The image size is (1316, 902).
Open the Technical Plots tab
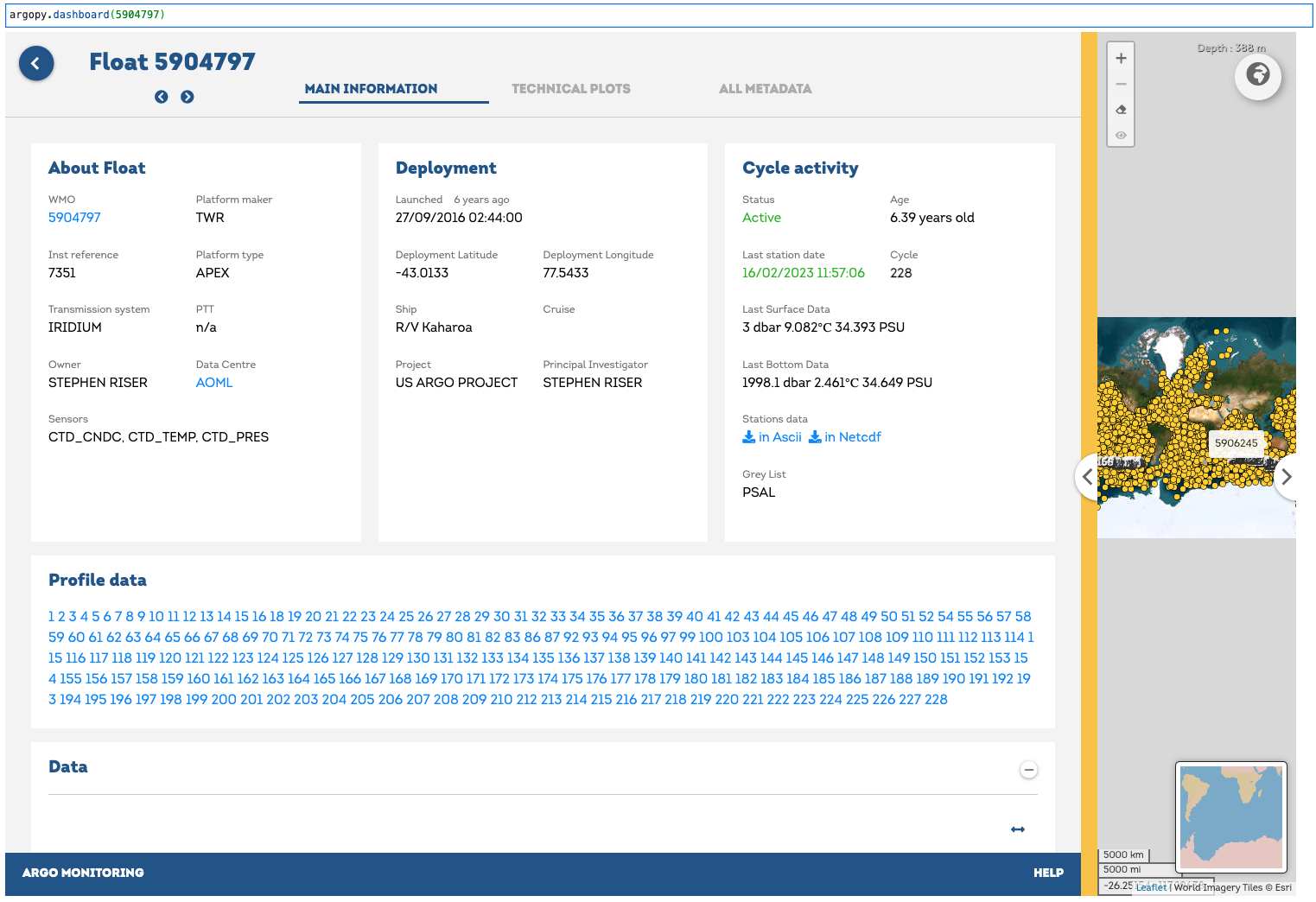tap(571, 89)
